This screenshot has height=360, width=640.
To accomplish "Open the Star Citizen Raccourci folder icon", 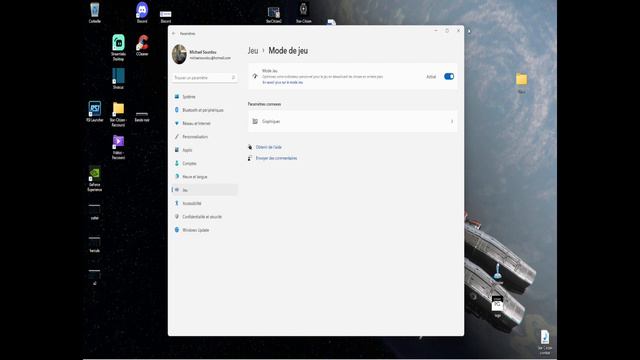I will pos(118,114).
